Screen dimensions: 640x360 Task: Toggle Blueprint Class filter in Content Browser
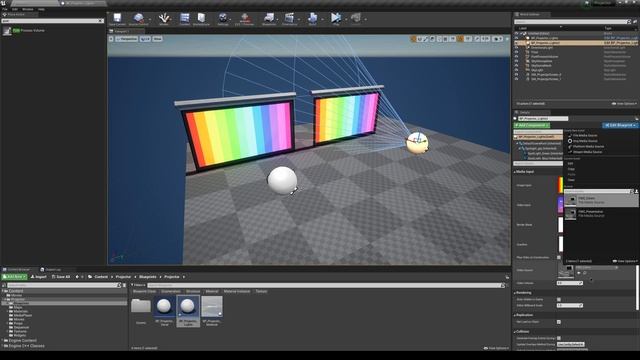(x=144, y=291)
